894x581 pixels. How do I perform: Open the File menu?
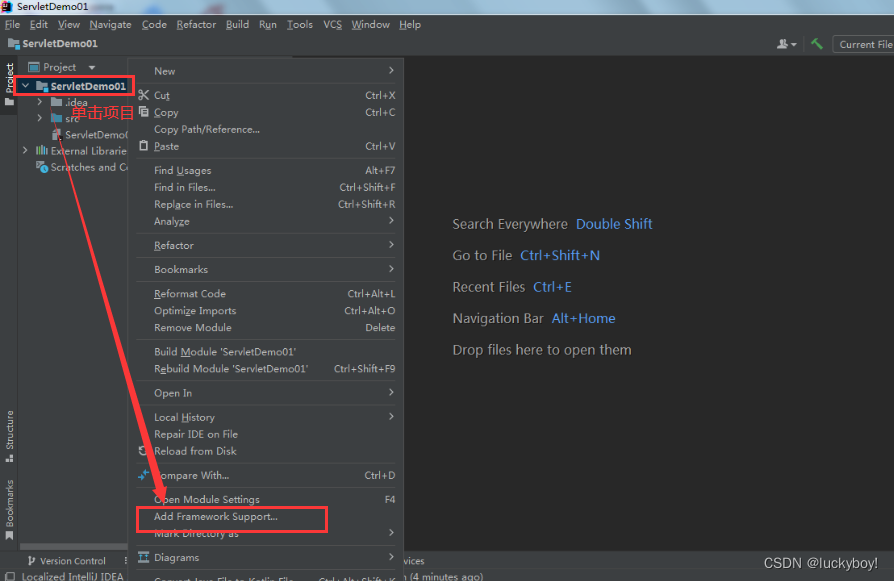(x=12, y=25)
